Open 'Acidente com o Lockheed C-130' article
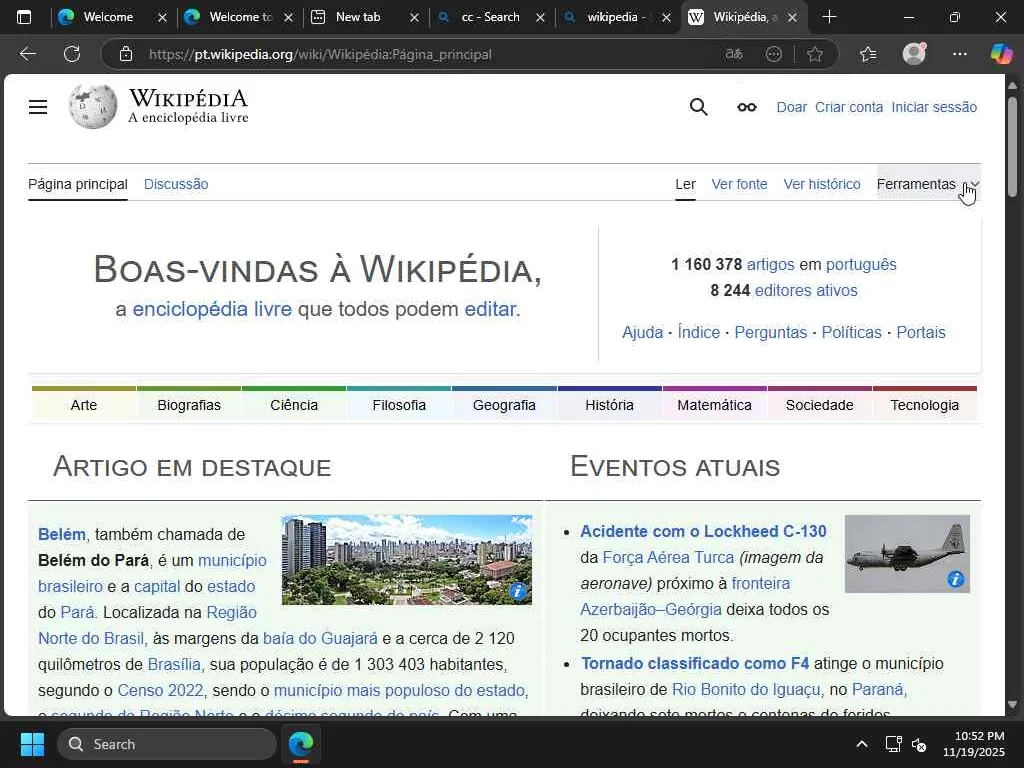Viewport: 1024px width, 768px height. pos(703,532)
